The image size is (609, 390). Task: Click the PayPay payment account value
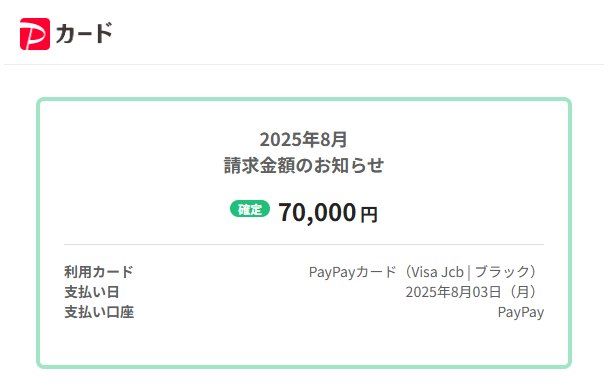coord(521,312)
